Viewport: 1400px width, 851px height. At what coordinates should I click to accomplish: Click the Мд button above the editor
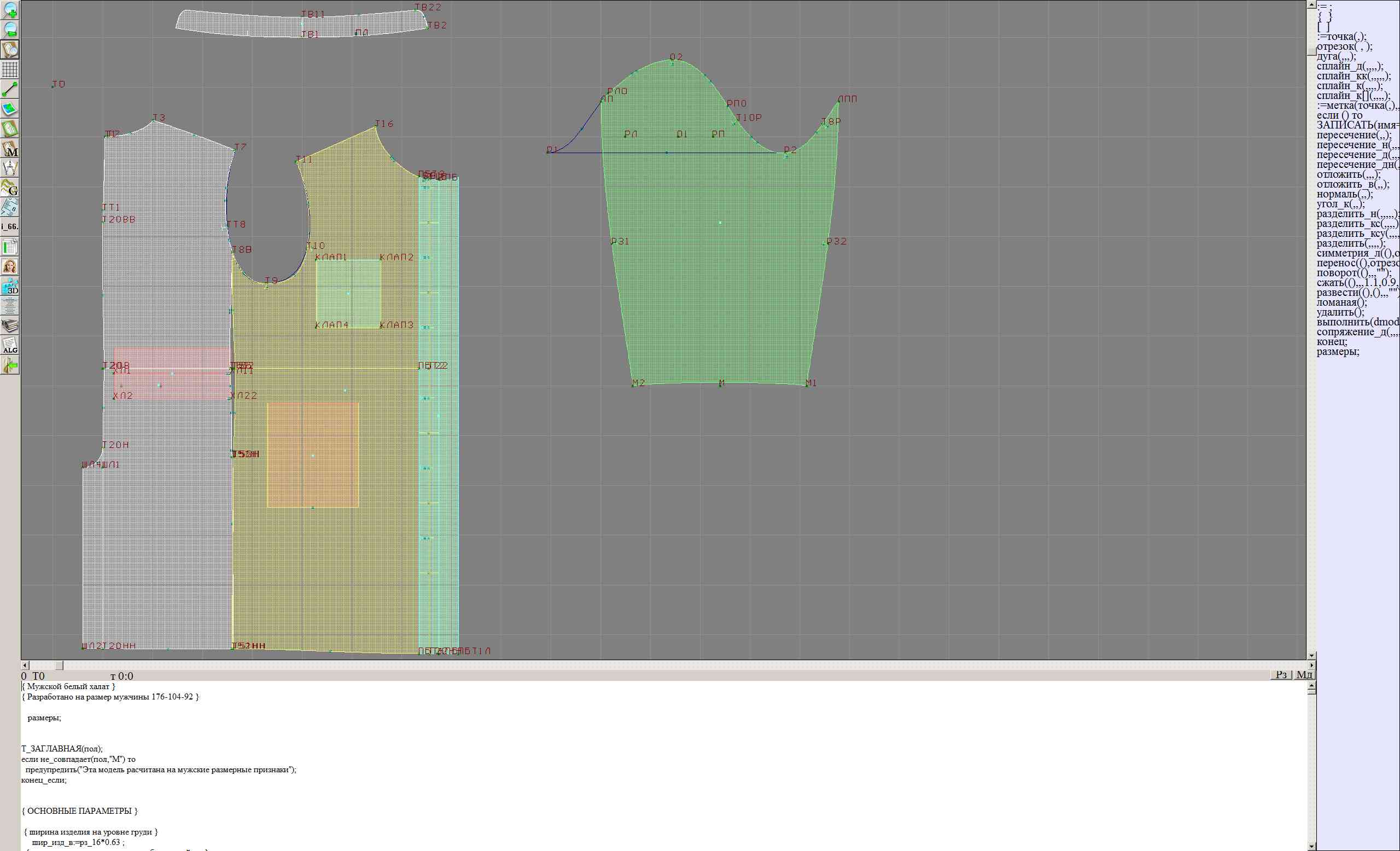pyautogui.click(x=1304, y=674)
